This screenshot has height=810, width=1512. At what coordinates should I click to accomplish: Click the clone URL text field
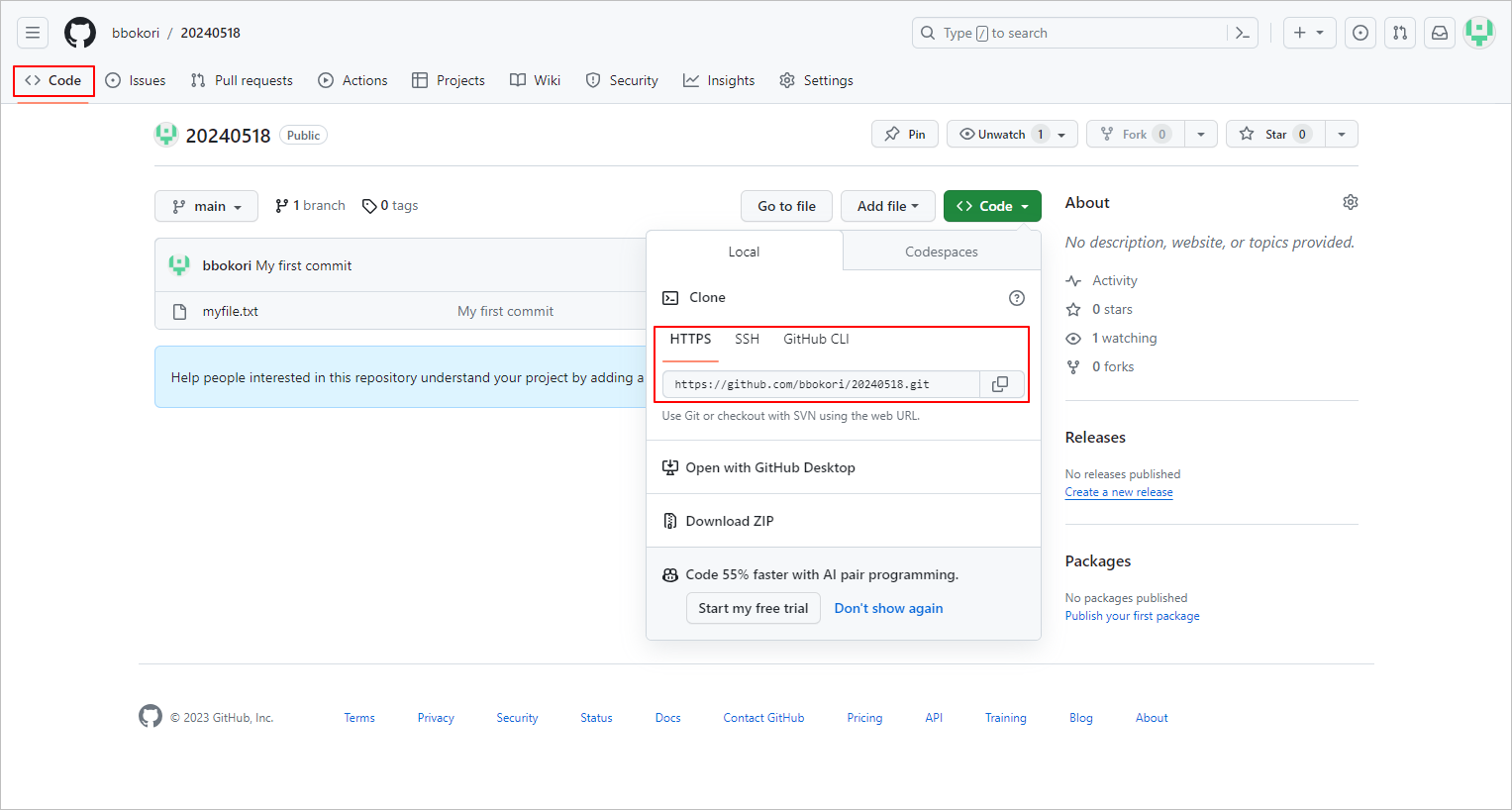pos(821,384)
